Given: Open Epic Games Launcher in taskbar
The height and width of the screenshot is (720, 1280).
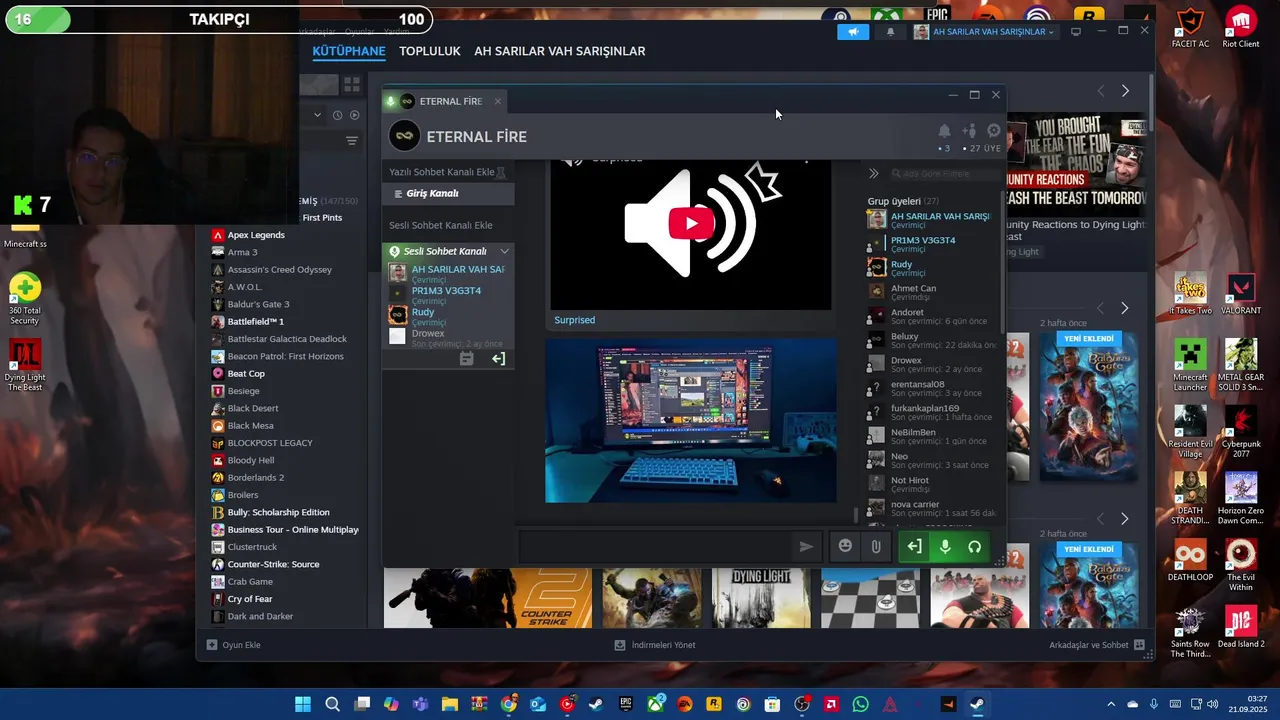Looking at the screenshot, I should pos(626,704).
